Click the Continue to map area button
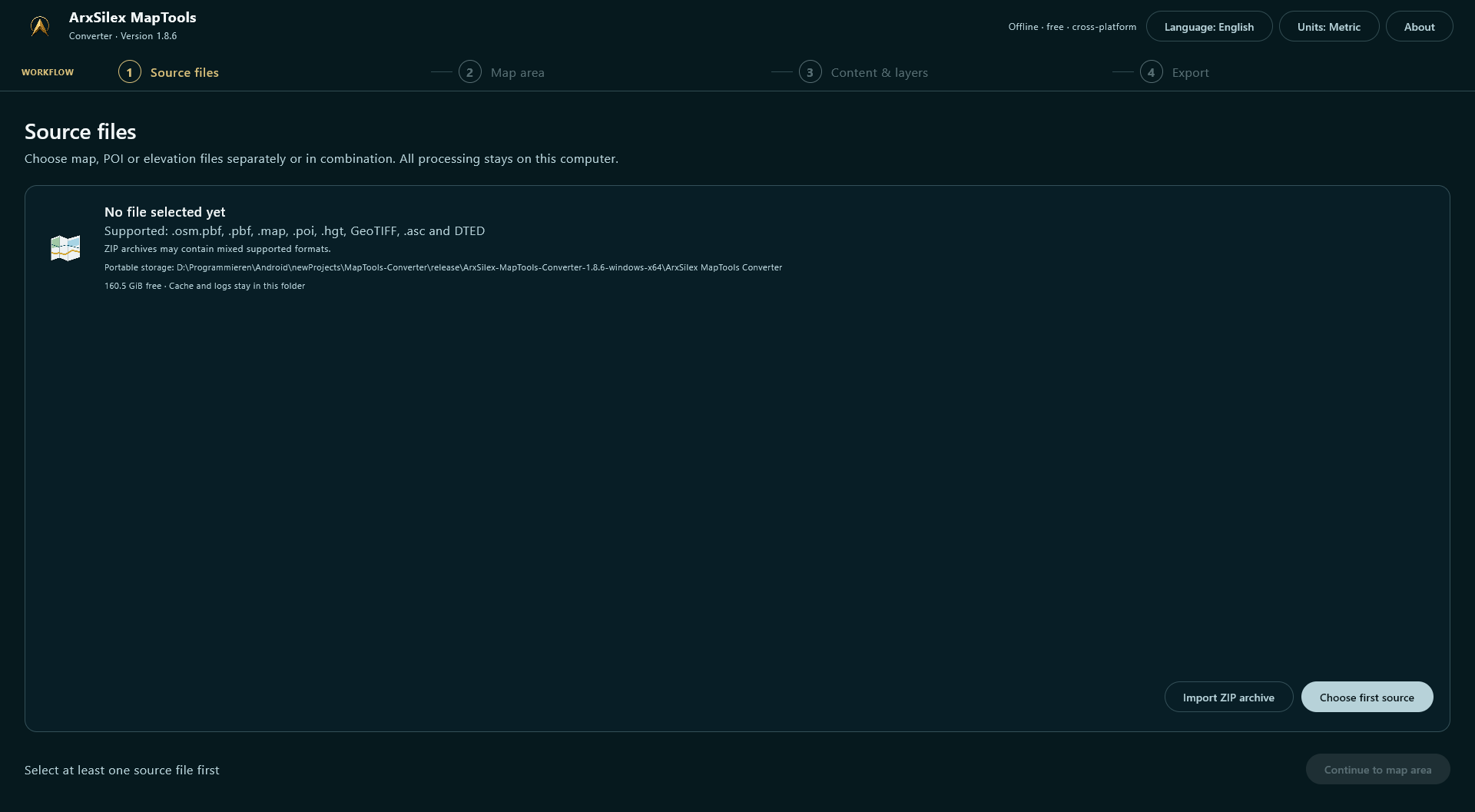This screenshot has width=1475, height=812. [1377, 769]
